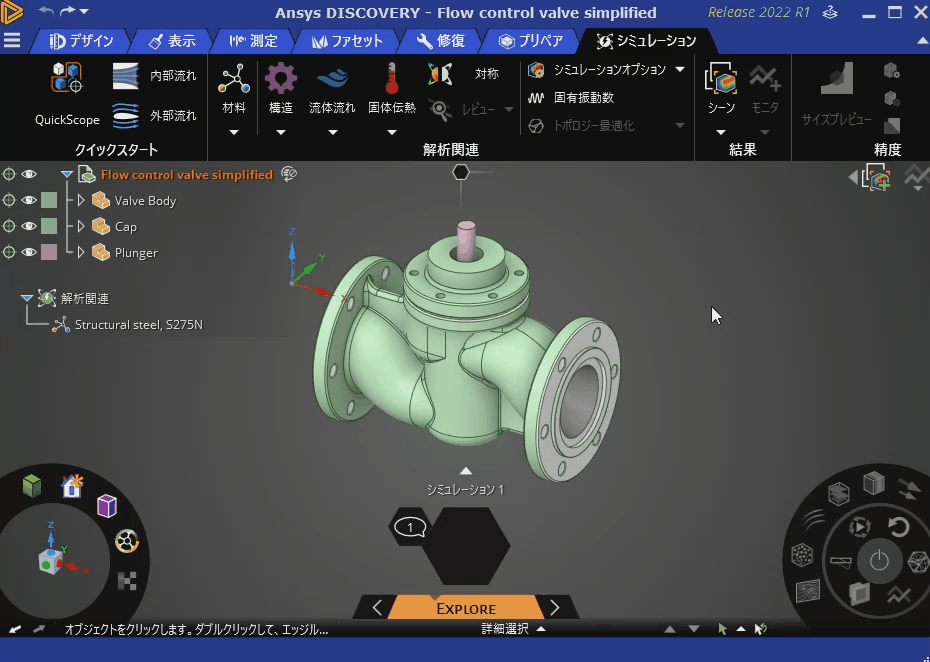The image size is (930, 662).
Task: Toggle the target circle for Plunger
Action: click(x=9, y=252)
